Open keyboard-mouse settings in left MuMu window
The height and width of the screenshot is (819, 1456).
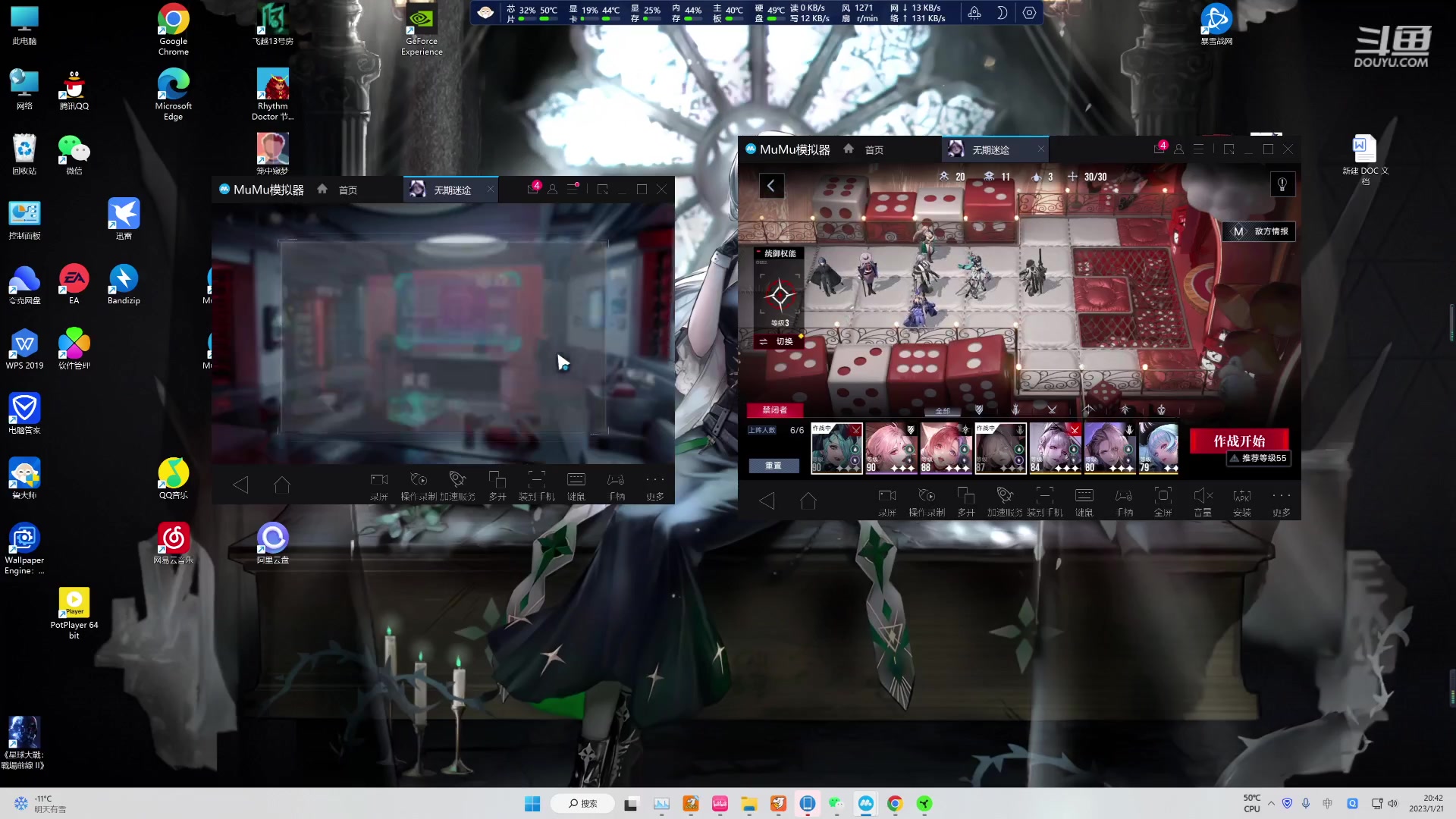[576, 485]
